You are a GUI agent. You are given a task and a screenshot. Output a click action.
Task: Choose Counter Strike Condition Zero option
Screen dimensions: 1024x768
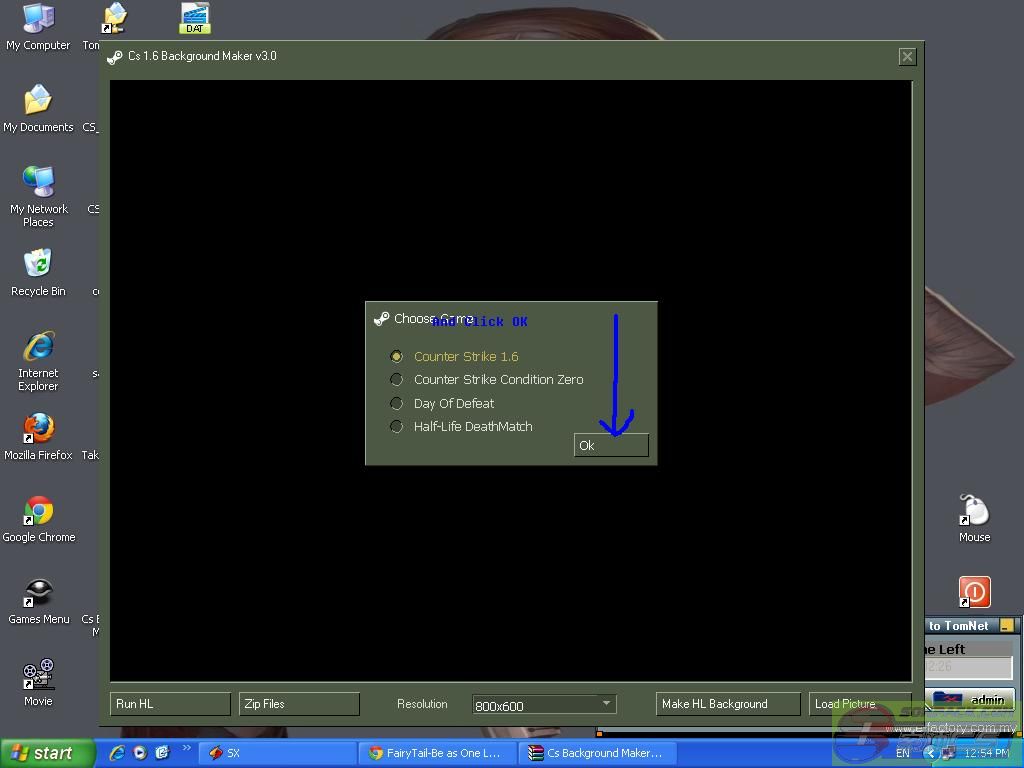click(397, 380)
